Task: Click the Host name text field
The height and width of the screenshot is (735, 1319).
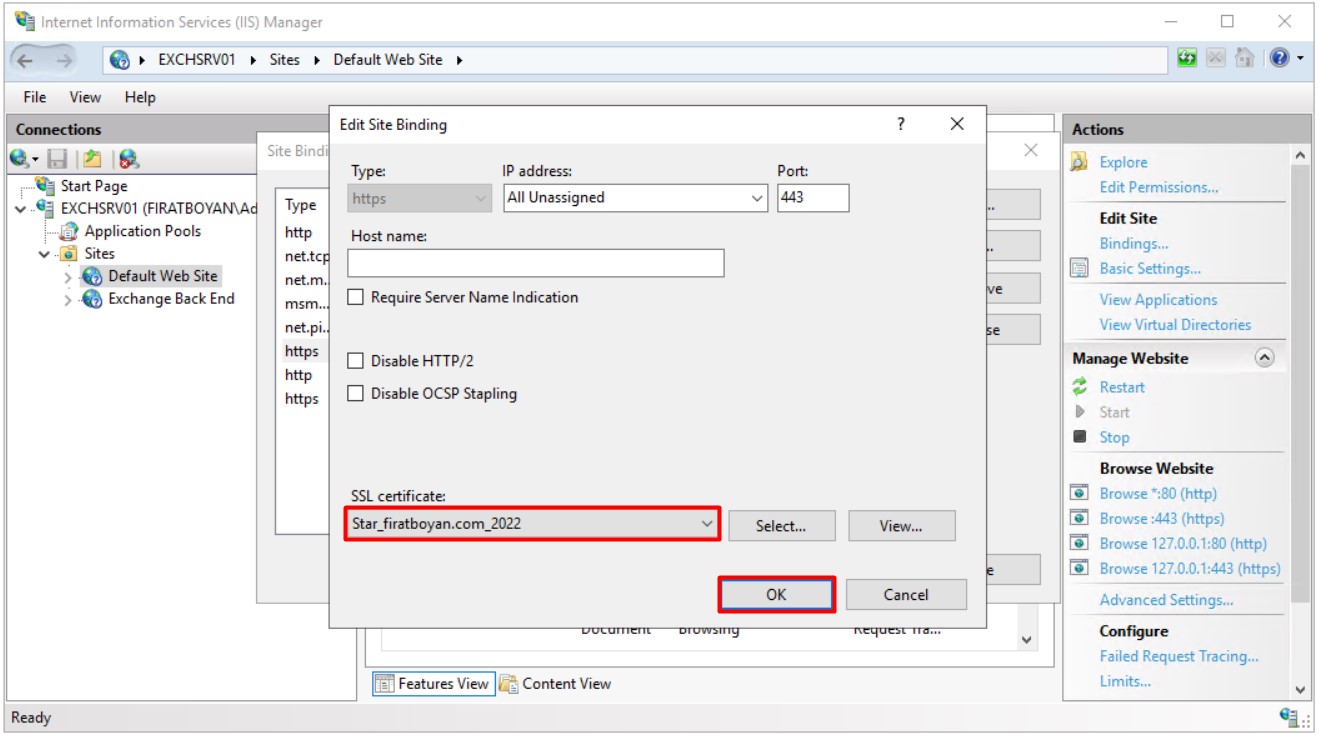Action: pyautogui.click(x=535, y=263)
